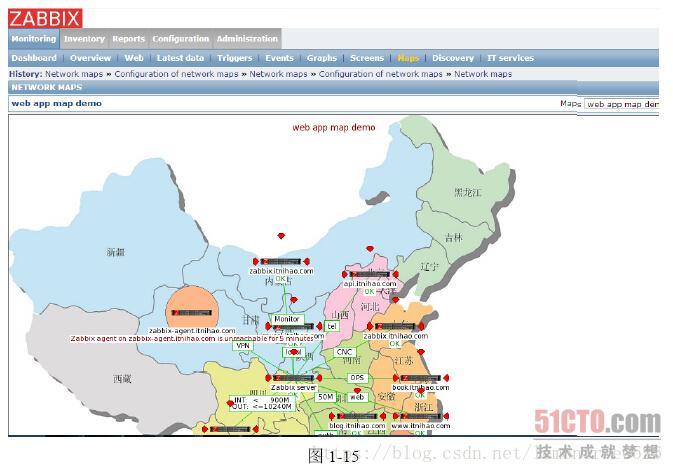Click the 50M link label

(x=326, y=397)
